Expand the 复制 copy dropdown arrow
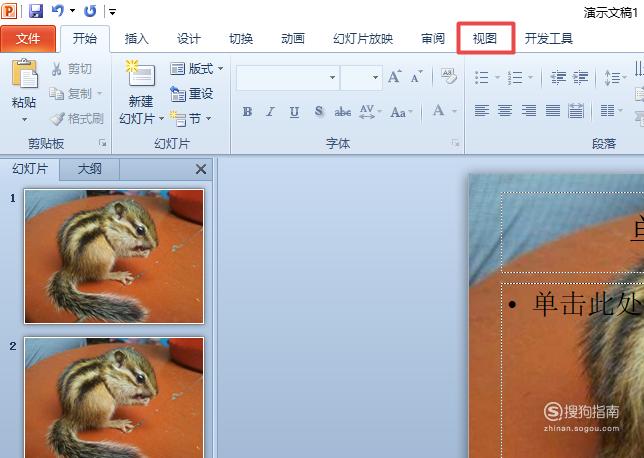 [99, 94]
